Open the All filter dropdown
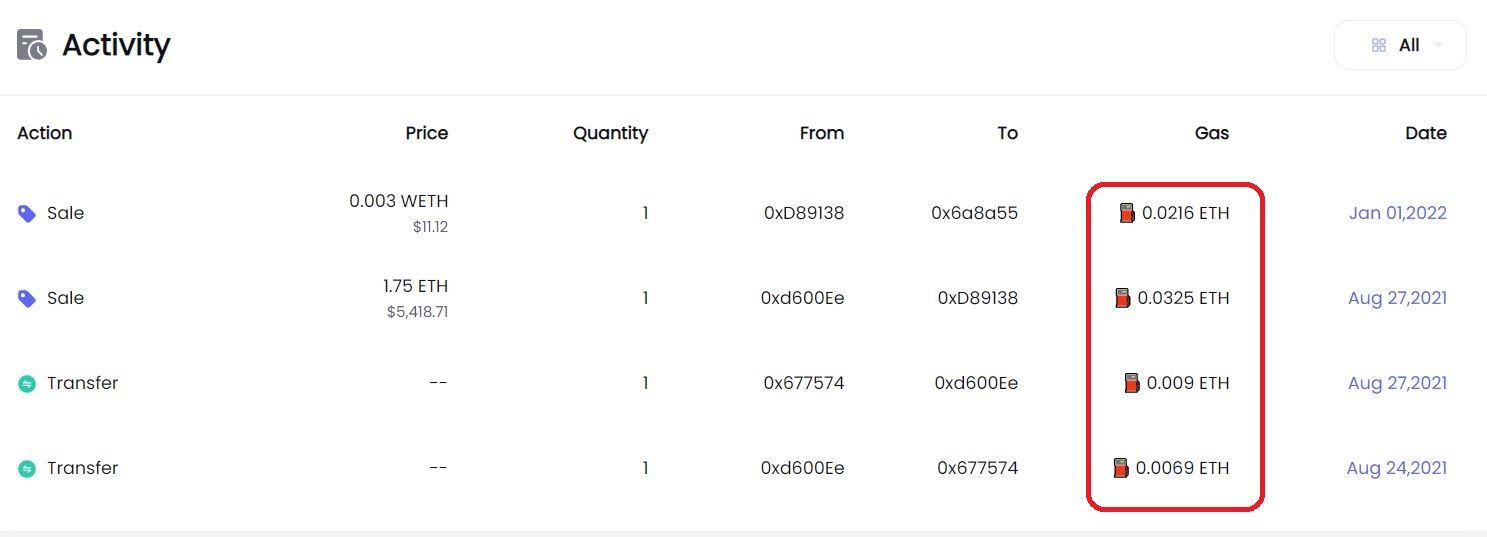Image resolution: width=1487 pixels, height=537 pixels. pyautogui.click(x=1400, y=45)
